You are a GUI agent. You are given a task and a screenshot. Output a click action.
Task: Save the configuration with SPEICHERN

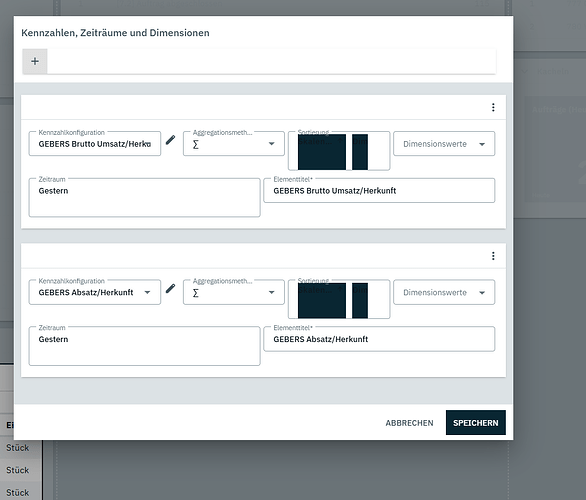(x=475, y=423)
